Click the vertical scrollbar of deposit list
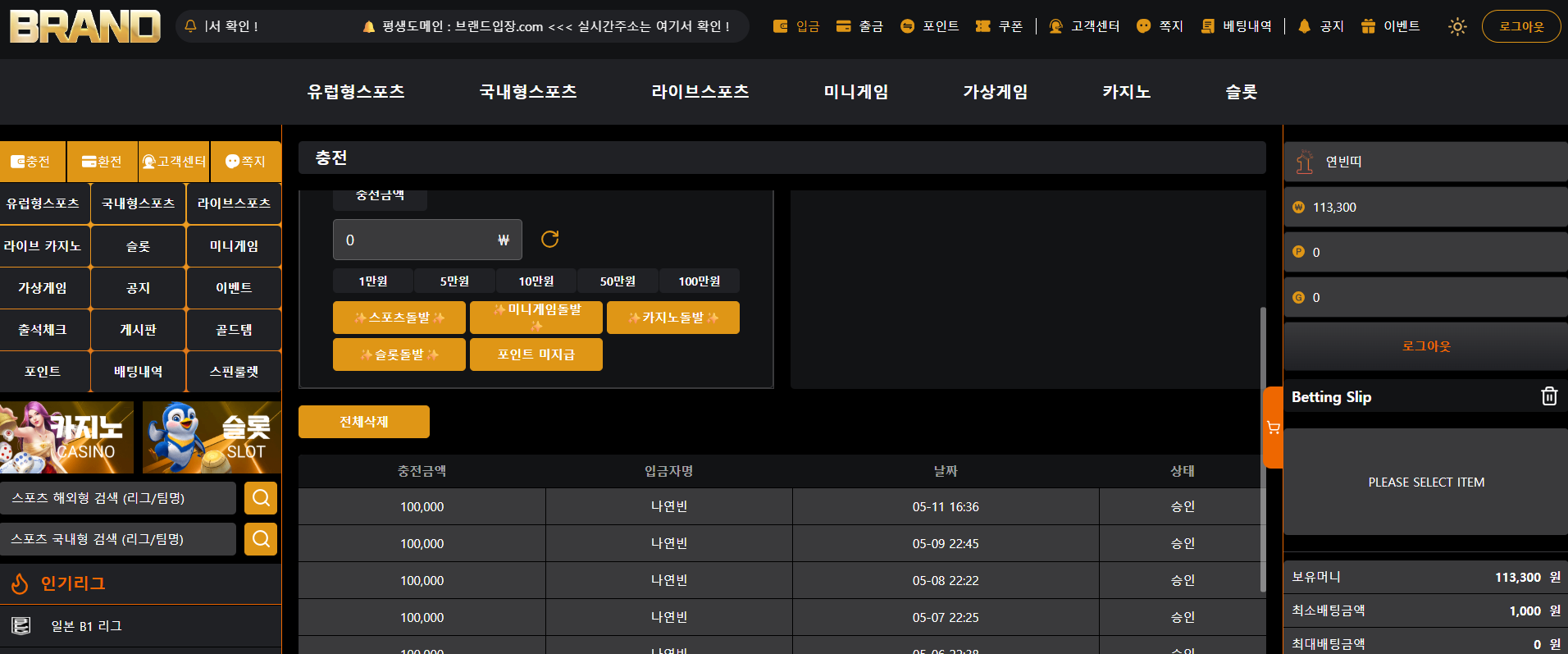1568x654 pixels. tap(1263, 449)
